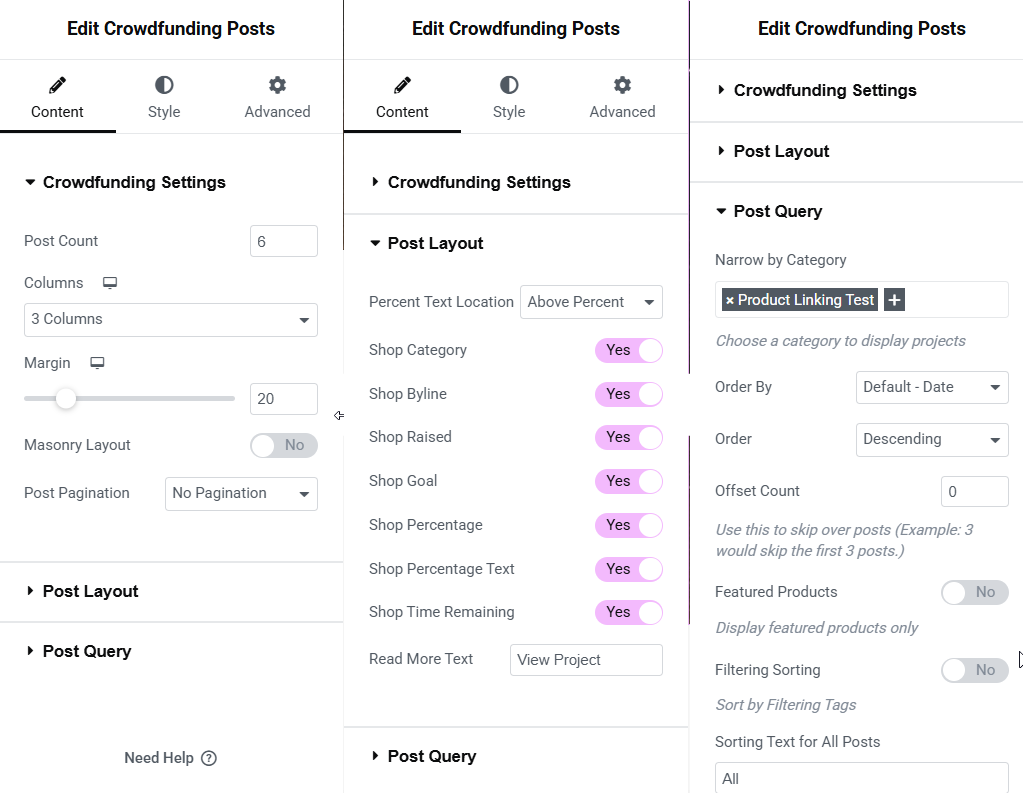Open the Order By dropdown
1023x793 pixels.
point(932,387)
